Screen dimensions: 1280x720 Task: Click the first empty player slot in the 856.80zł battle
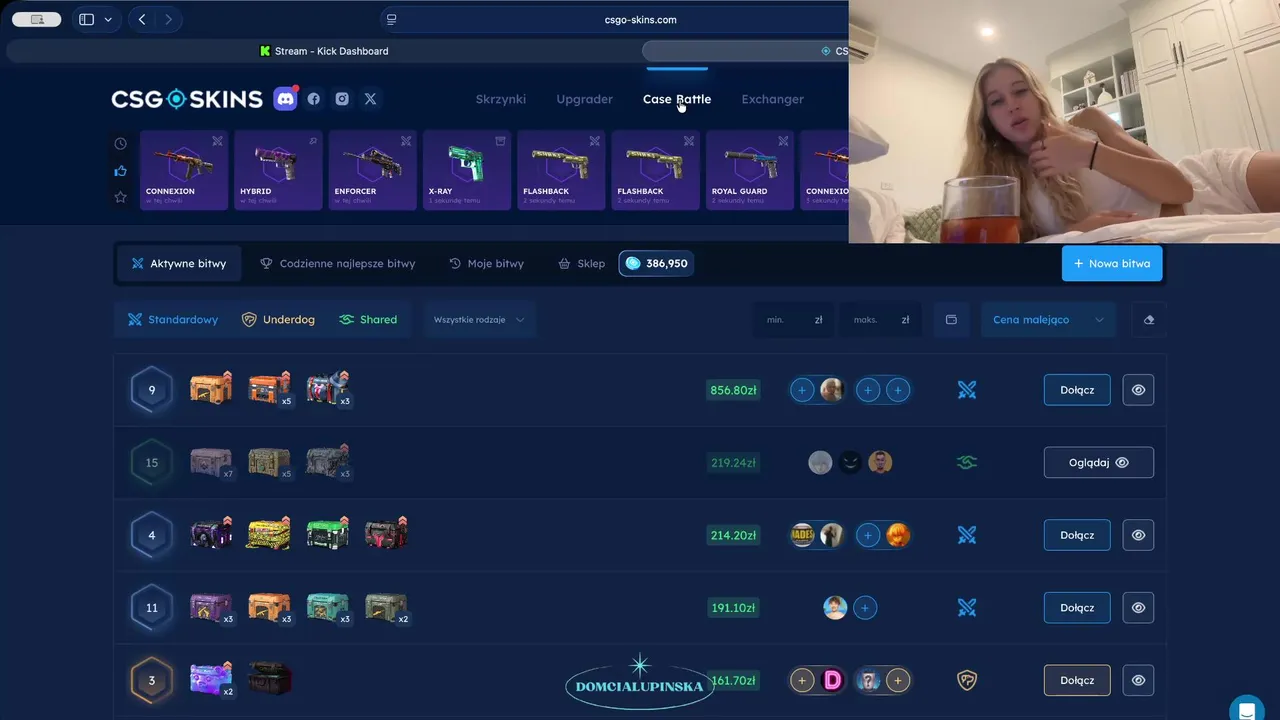pyautogui.click(x=802, y=390)
